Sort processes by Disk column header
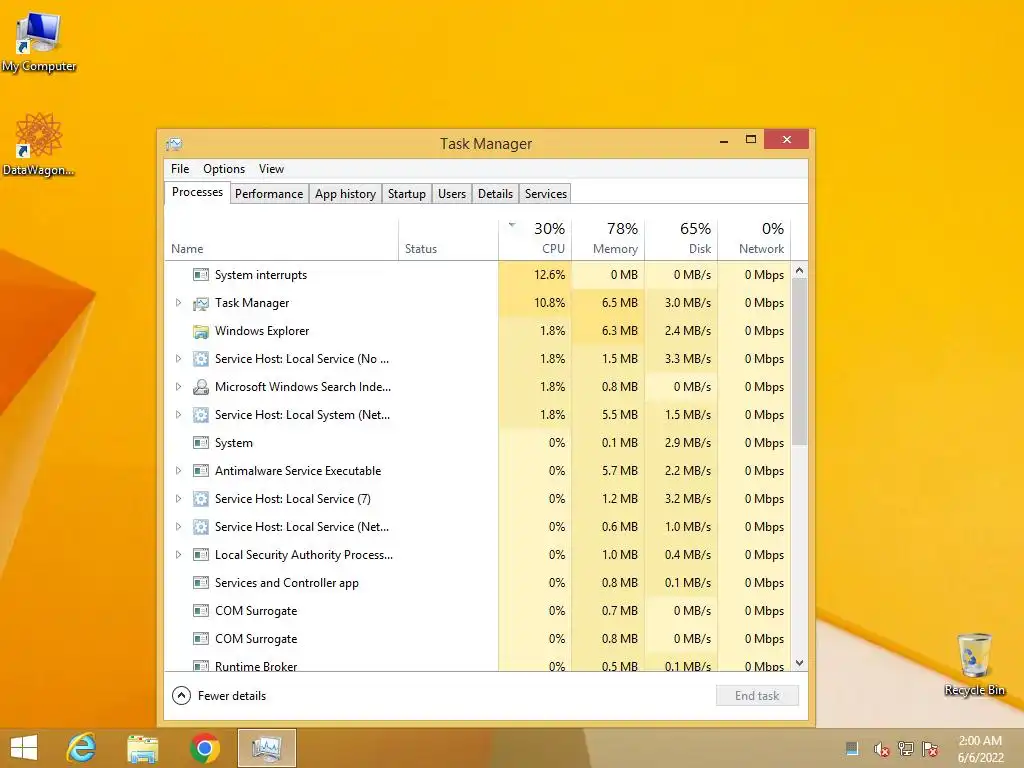Image resolution: width=1024 pixels, height=768 pixels. (681, 238)
